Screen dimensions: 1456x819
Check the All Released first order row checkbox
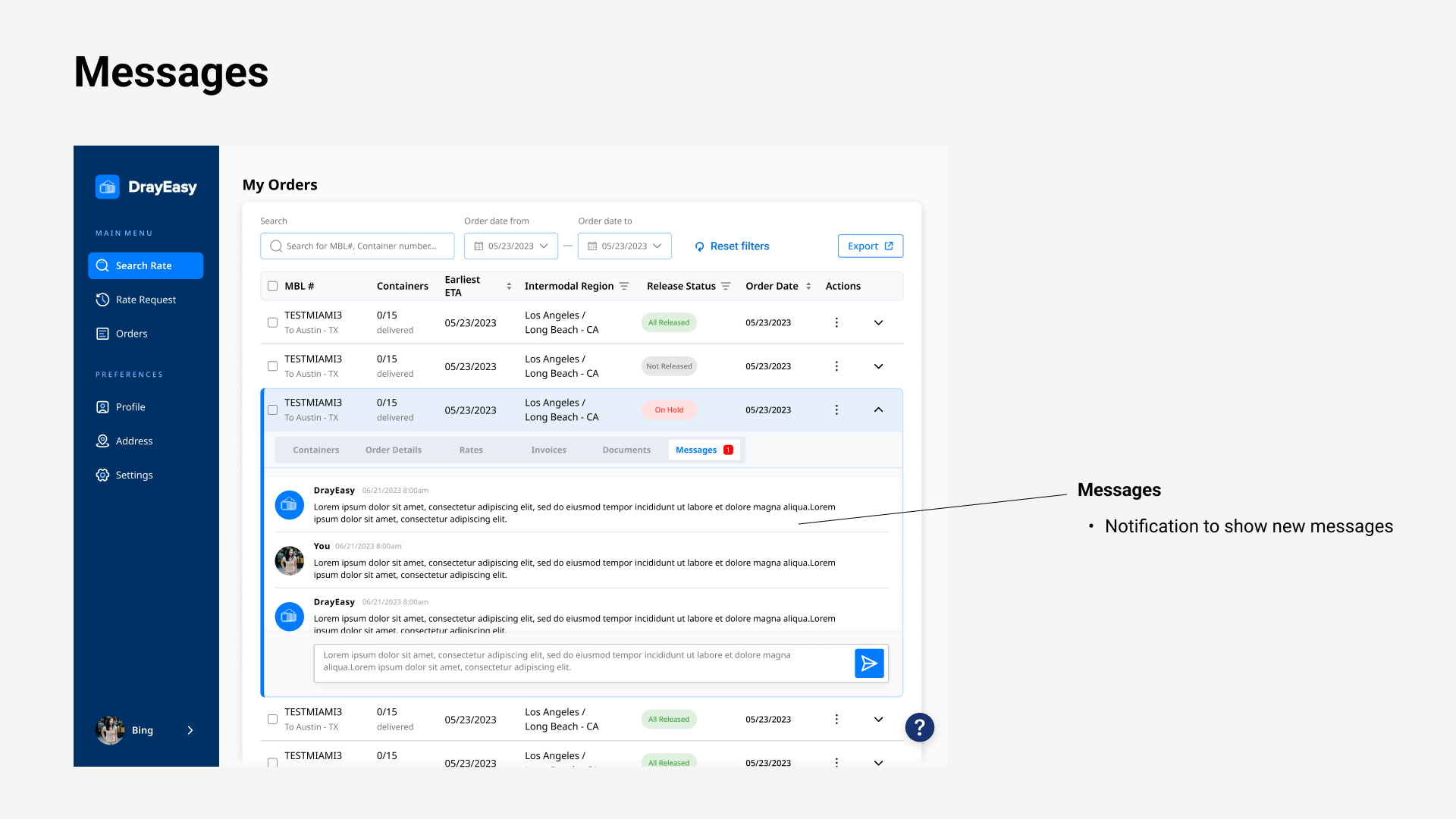click(272, 322)
